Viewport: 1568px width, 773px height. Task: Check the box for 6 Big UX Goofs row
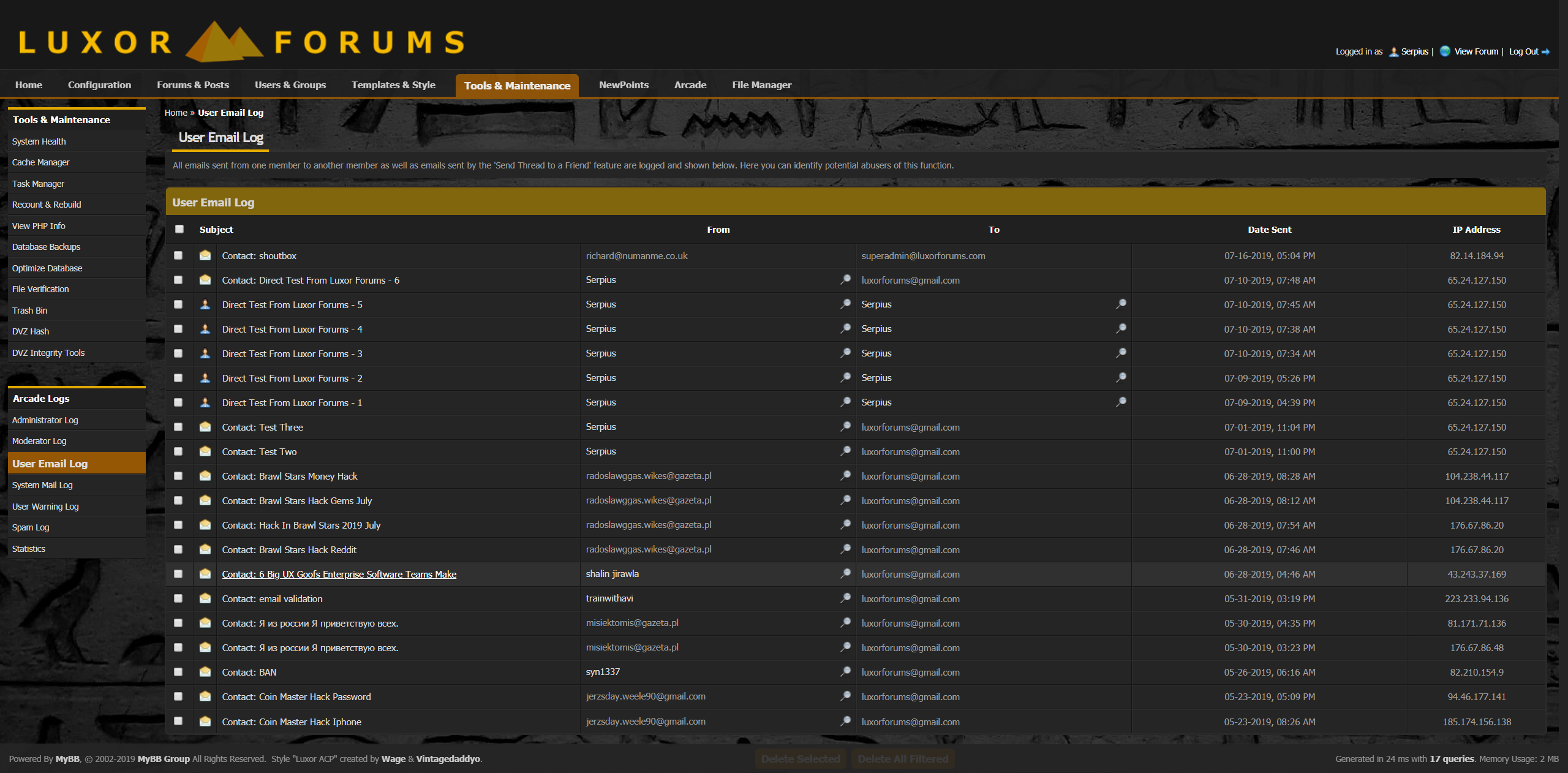pyautogui.click(x=178, y=574)
